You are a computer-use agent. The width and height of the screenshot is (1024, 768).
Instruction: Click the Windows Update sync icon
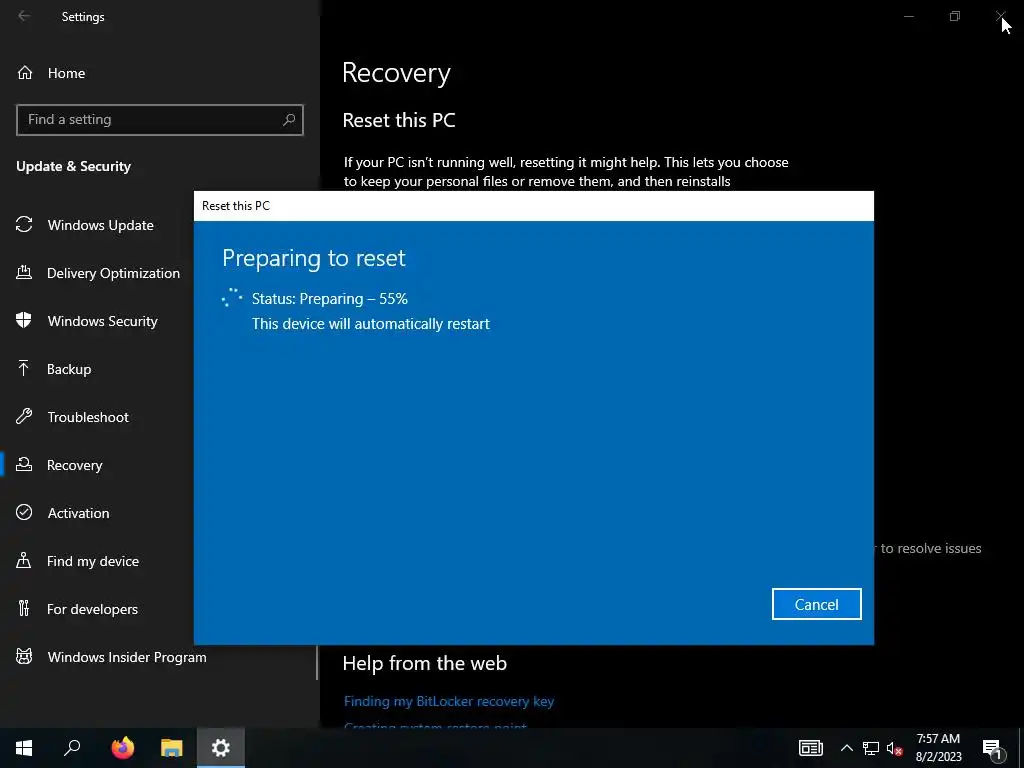pos(24,225)
